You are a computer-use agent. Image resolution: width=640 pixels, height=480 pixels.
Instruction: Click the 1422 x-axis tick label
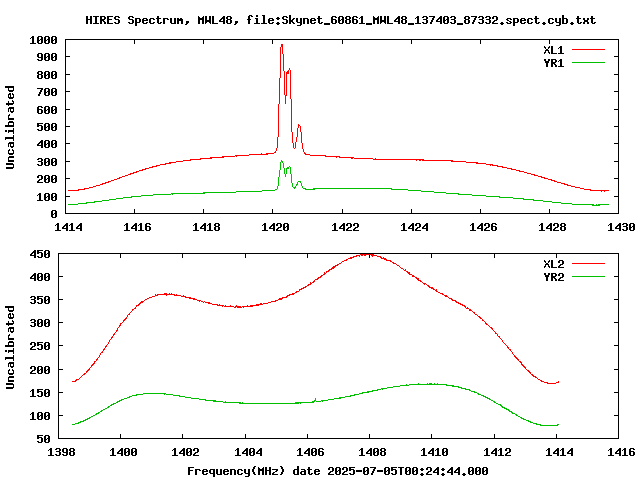[x=345, y=227]
